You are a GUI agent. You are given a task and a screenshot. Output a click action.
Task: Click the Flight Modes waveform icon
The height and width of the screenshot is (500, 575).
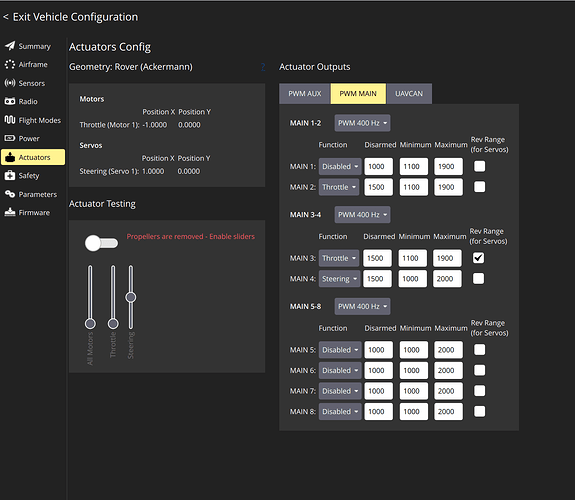click(x=10, y=120)
